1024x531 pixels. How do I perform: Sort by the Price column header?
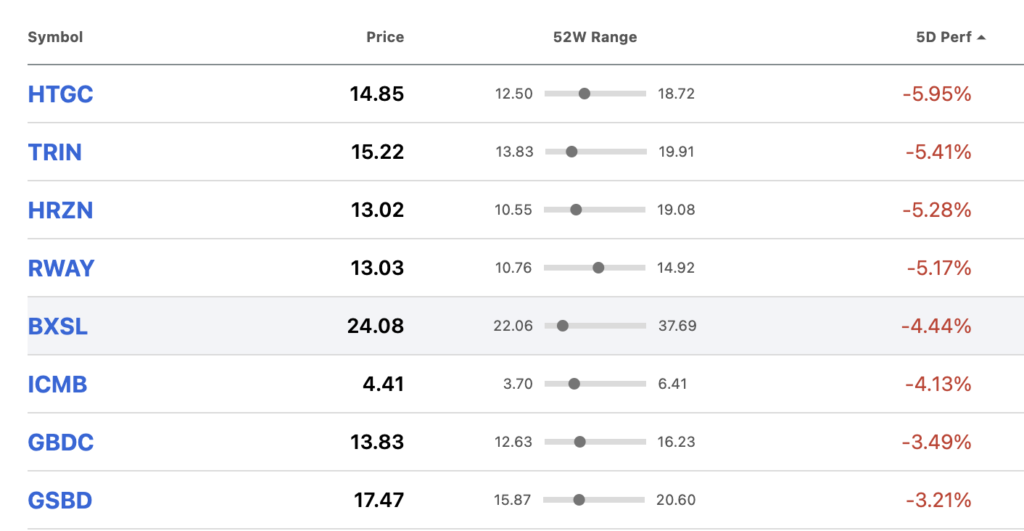pos(385,37)
